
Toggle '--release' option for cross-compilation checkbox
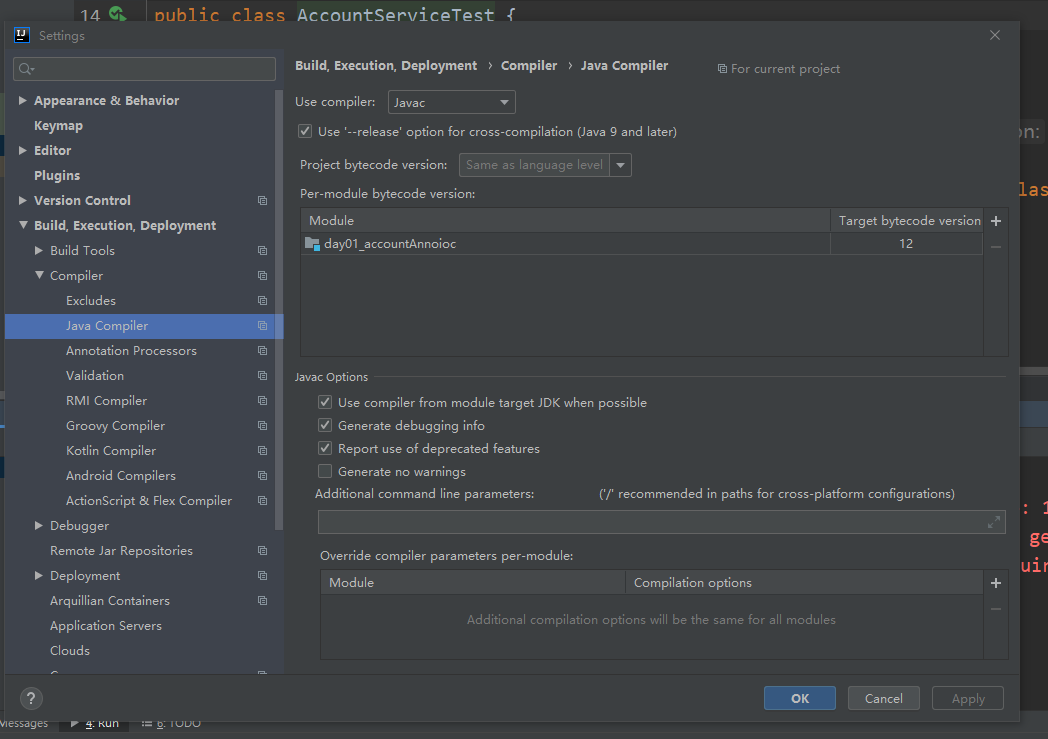tap(305, 131)
